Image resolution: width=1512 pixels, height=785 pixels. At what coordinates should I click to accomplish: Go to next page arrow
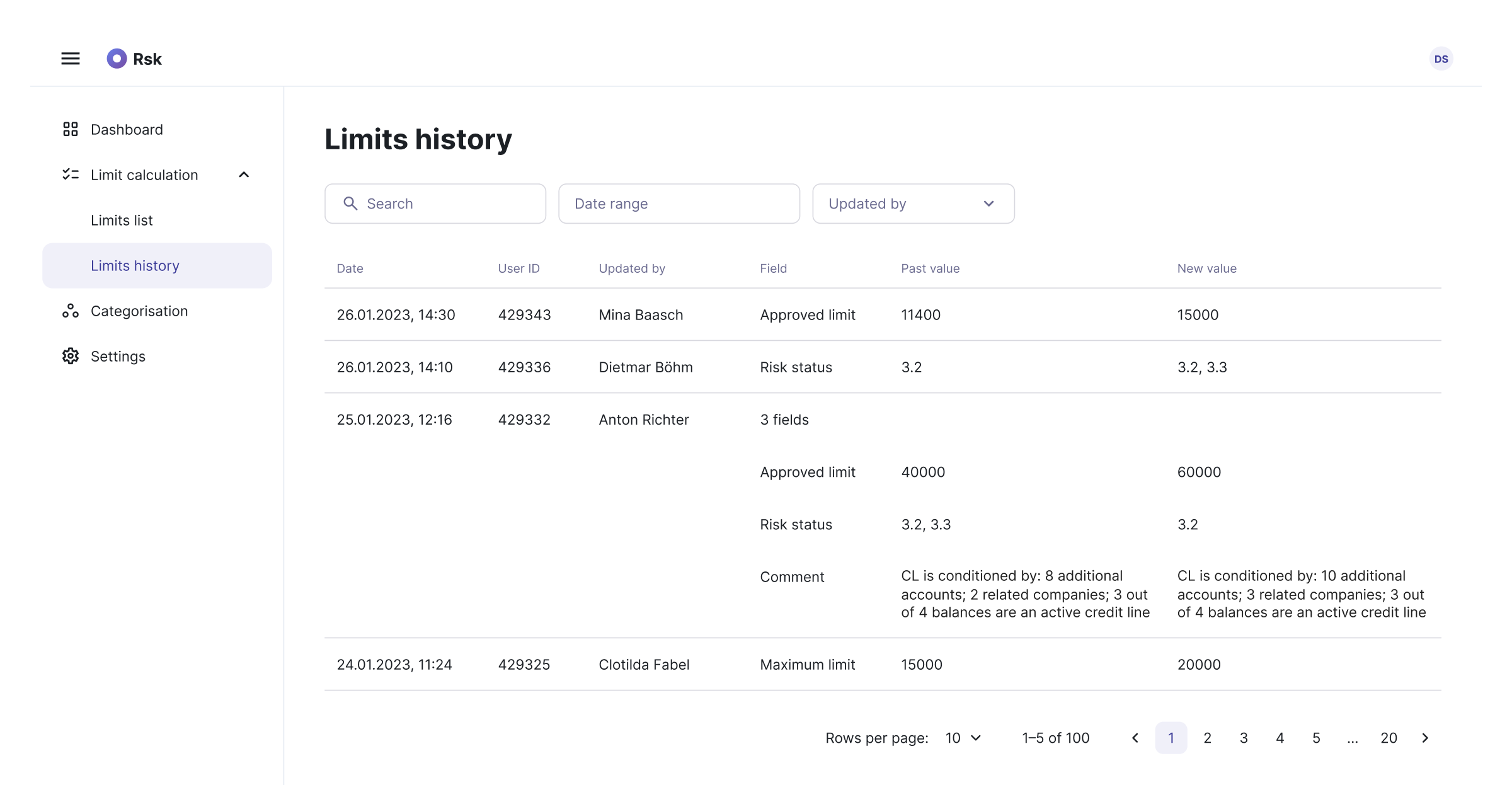1425,738
